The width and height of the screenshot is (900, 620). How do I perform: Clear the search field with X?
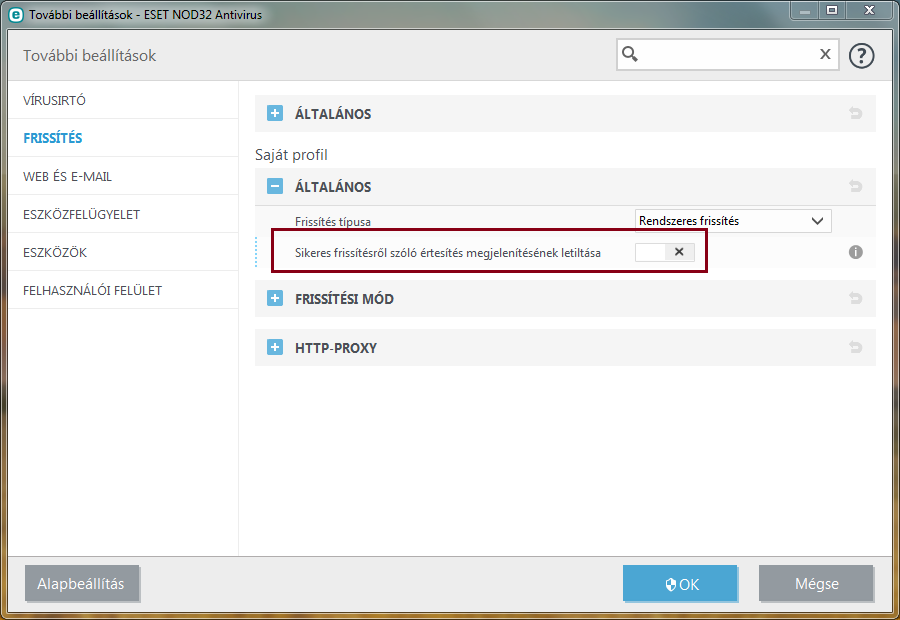[x=825, y=54]
